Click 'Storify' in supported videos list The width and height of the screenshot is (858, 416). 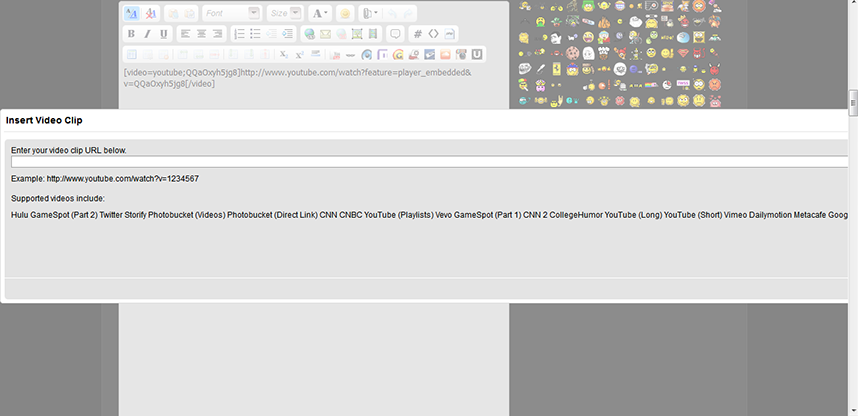click(x=135, y=215)
